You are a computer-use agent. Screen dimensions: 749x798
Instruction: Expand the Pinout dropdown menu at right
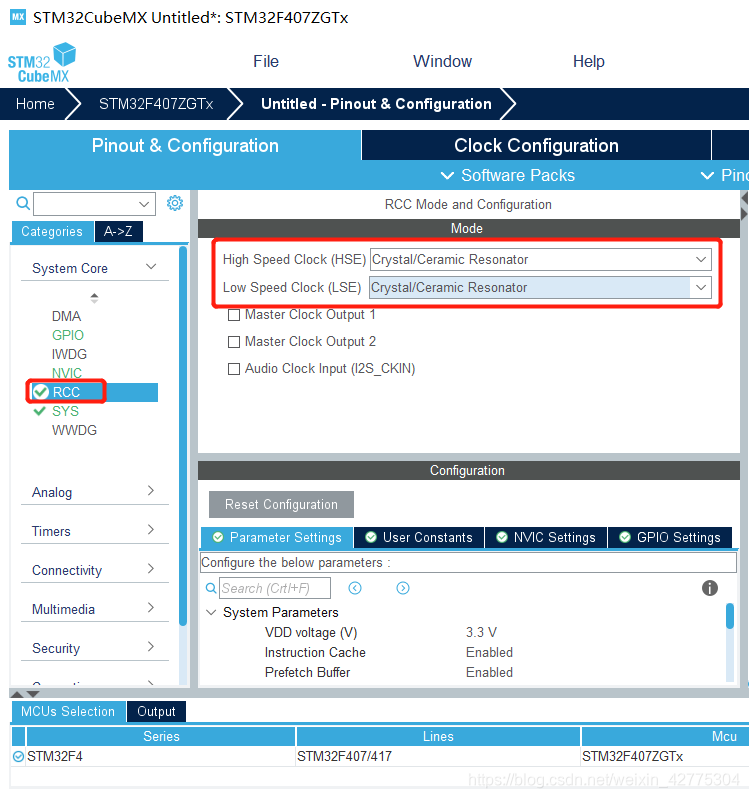tap(725, 176)
